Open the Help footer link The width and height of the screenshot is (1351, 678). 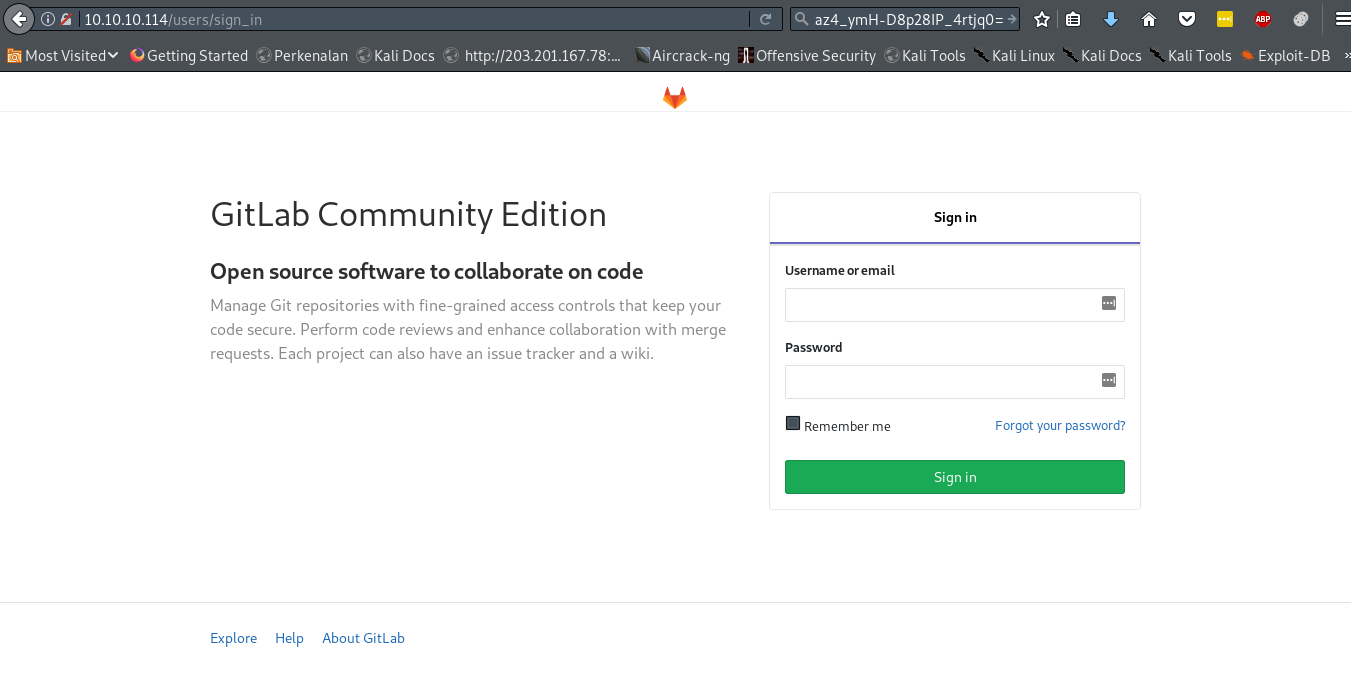tap(289, 638)
